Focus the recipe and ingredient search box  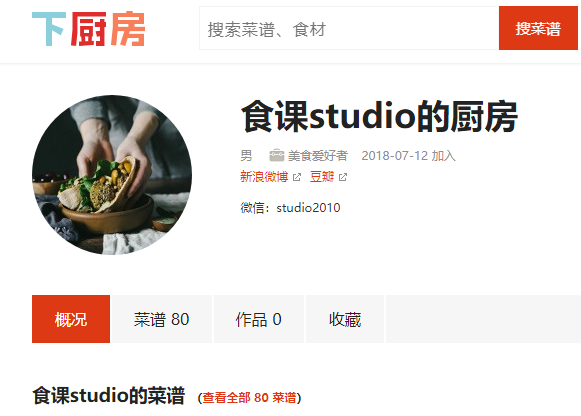coord(349,28)
